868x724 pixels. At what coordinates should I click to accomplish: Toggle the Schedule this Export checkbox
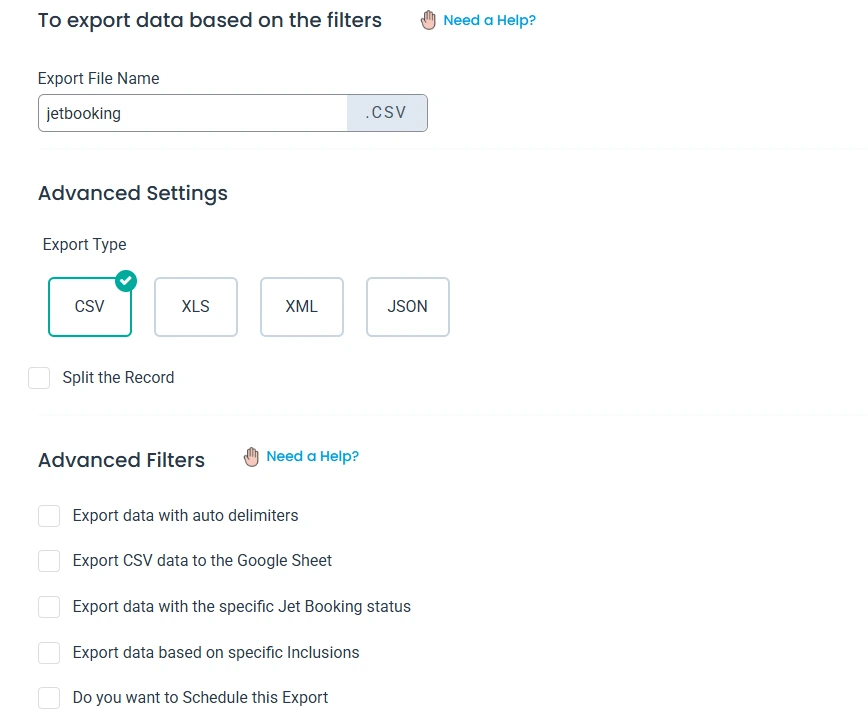pyautogui.click(x=49, y=698)
